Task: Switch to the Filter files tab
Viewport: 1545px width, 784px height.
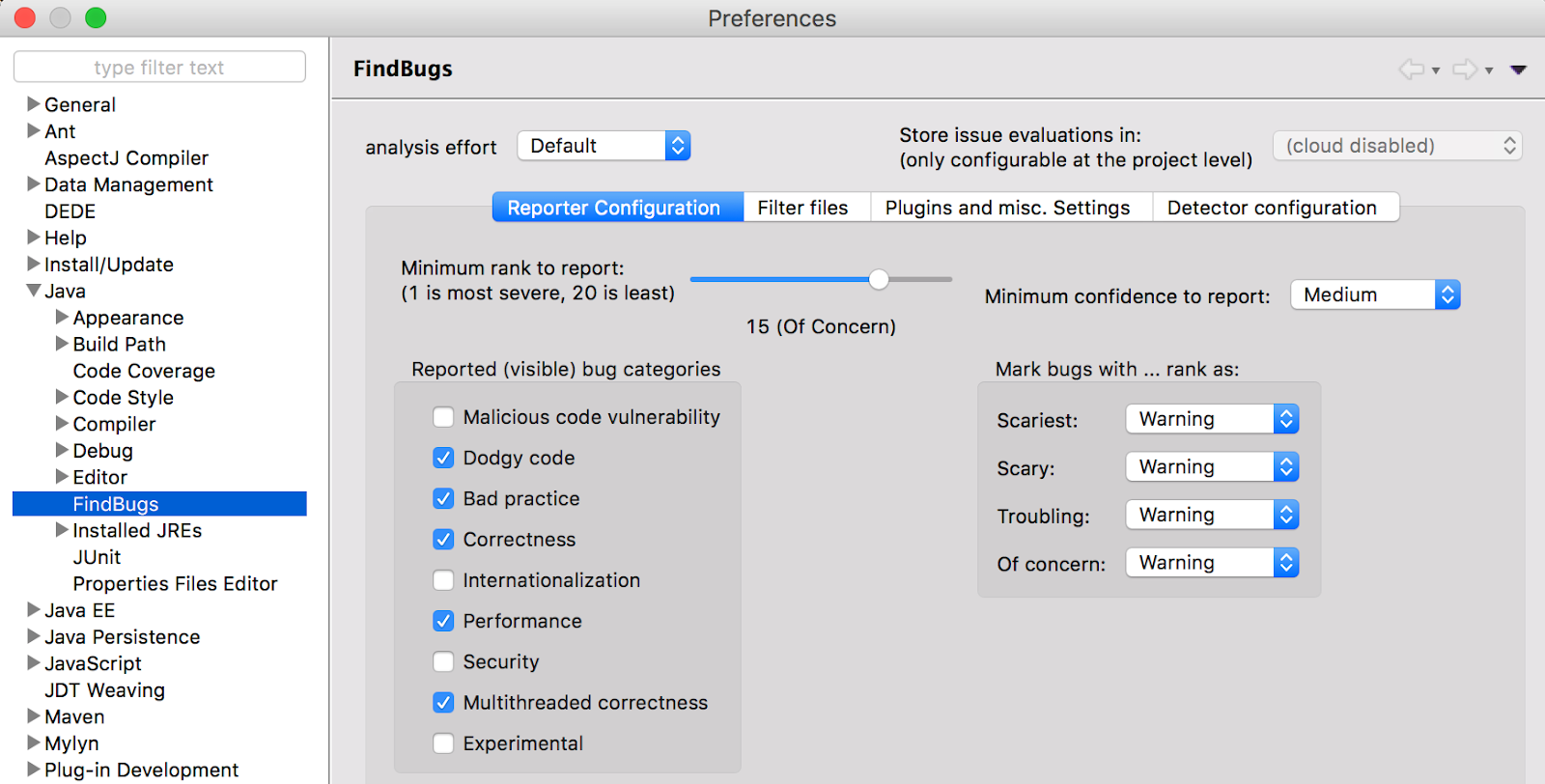Action: [x=802, y=208]
